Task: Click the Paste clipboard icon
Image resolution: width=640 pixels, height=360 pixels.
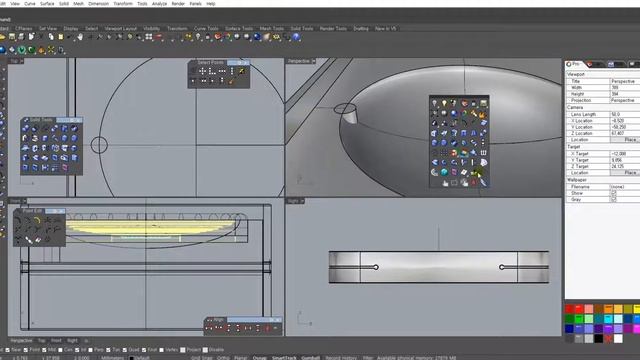Action: 60,37
